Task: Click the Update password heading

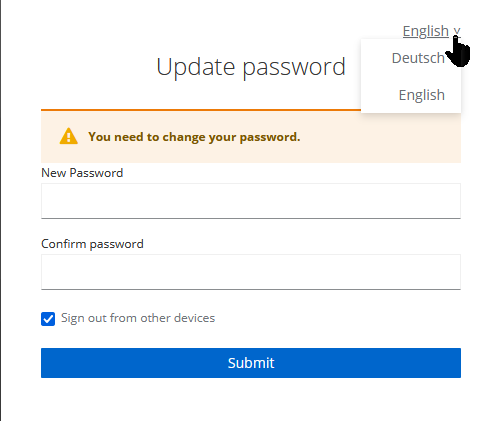Action: pyautogui.click(x=251, y=67)
